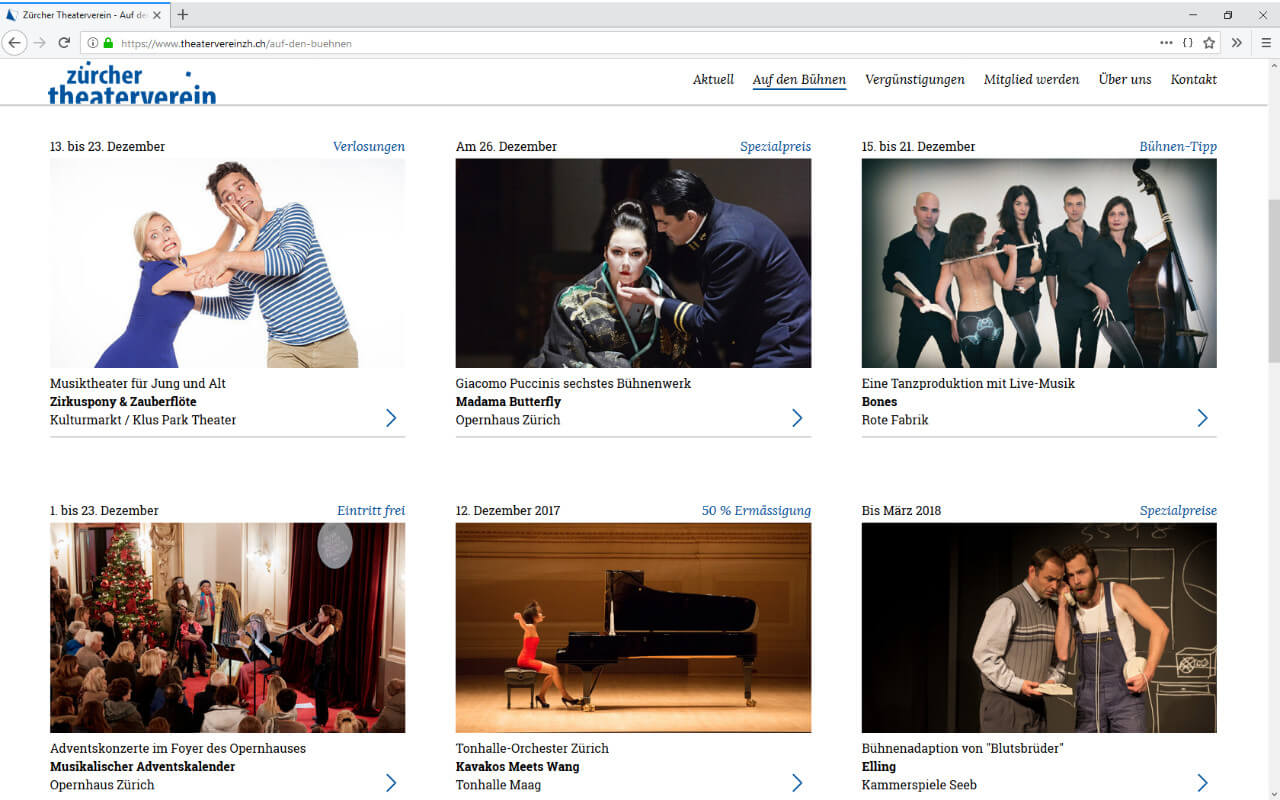Click the 50 % Ermässigung tag
Image resolution: width=1280 pixels, height=800 pixels.
pos(756,510)
